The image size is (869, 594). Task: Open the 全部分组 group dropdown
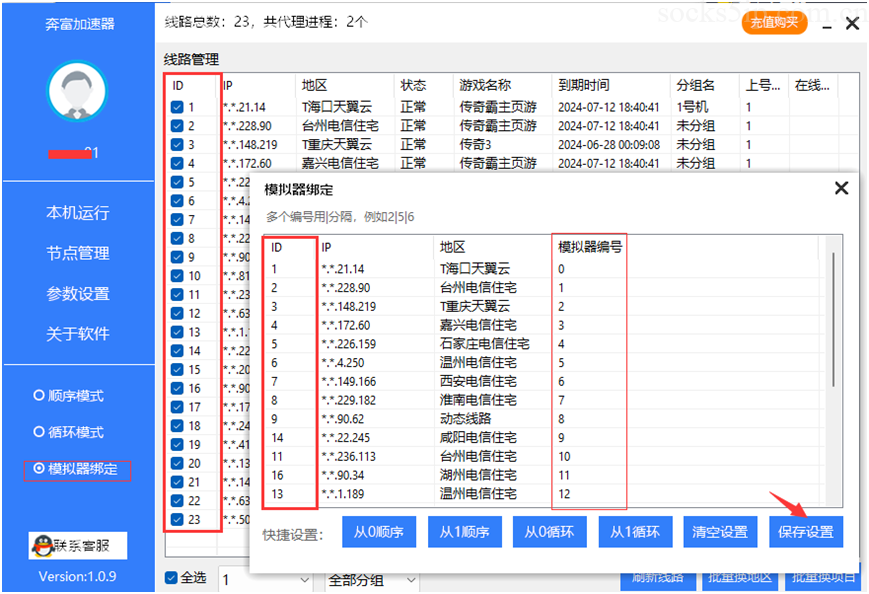click(x=371, y=580)
